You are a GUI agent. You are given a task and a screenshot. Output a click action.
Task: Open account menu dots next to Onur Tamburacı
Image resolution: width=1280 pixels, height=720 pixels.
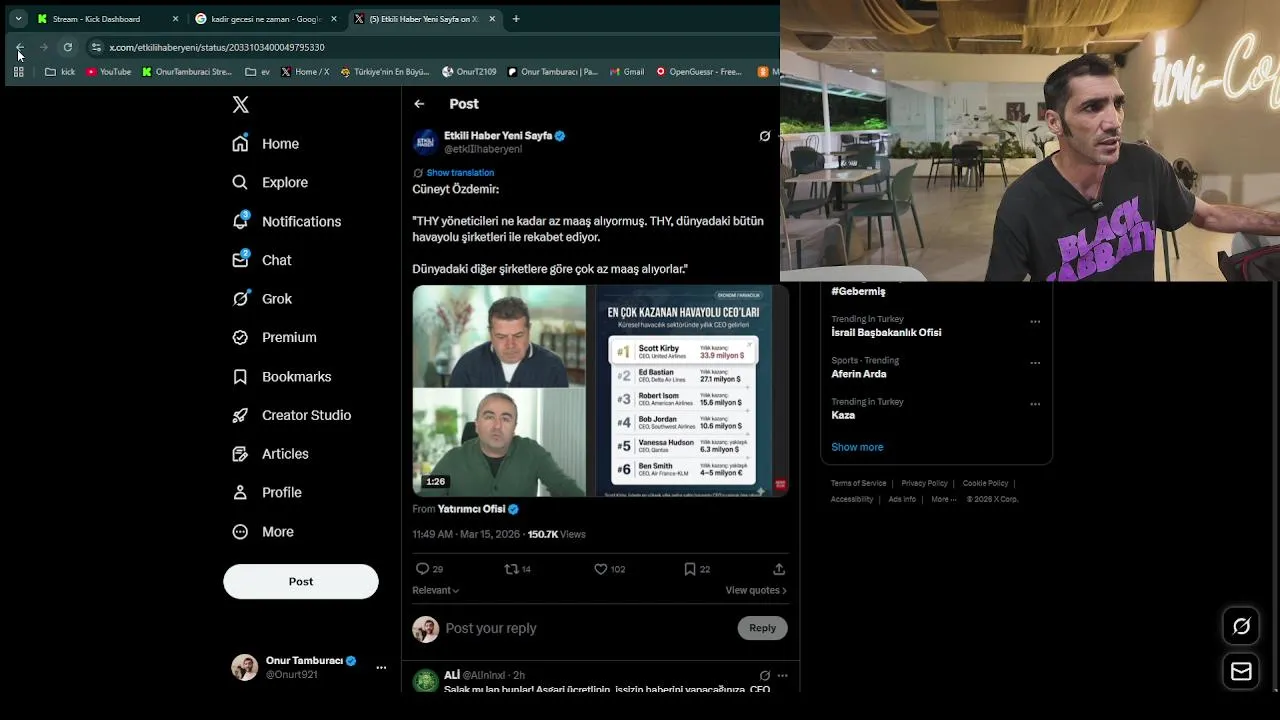click(x=381, y=667)
